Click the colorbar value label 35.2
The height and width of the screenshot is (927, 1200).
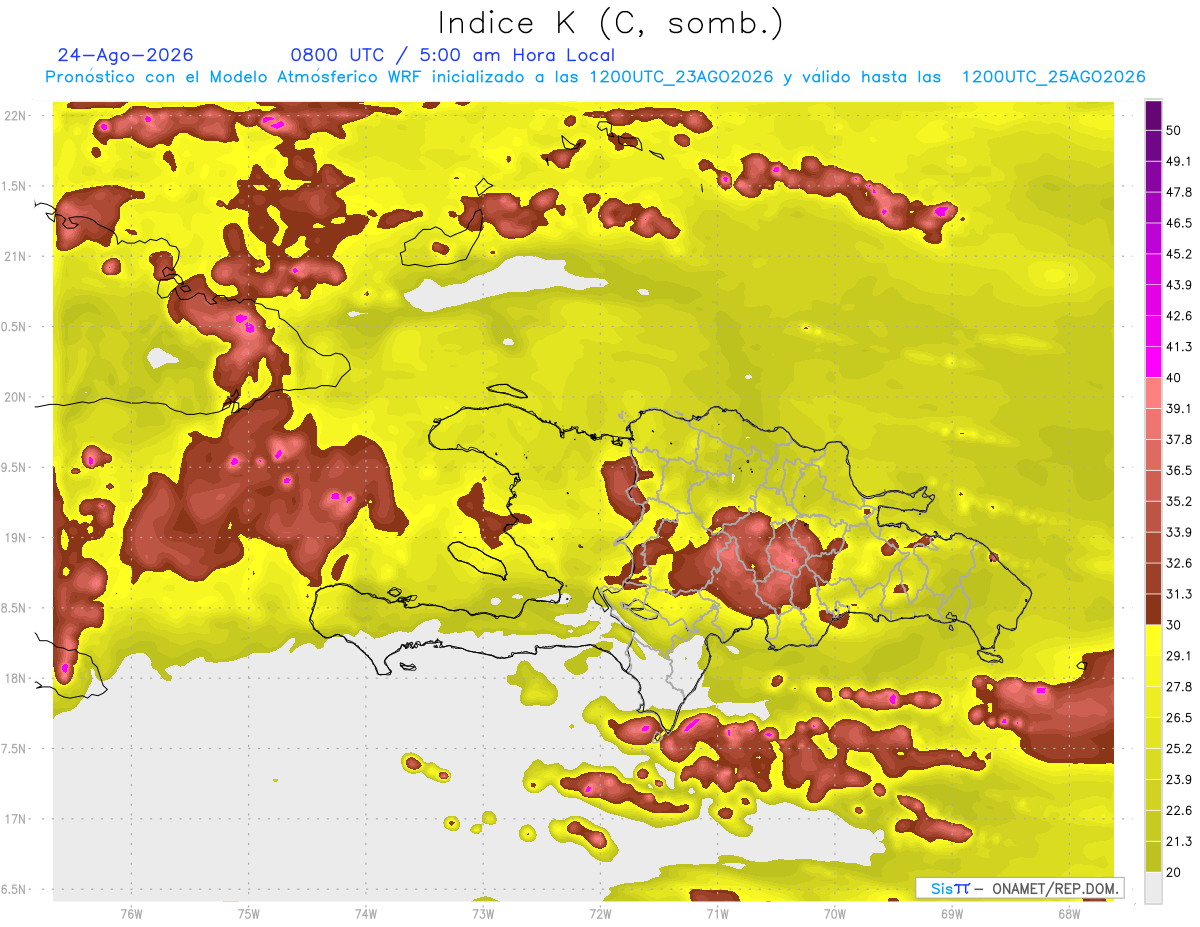point(1179,501)
